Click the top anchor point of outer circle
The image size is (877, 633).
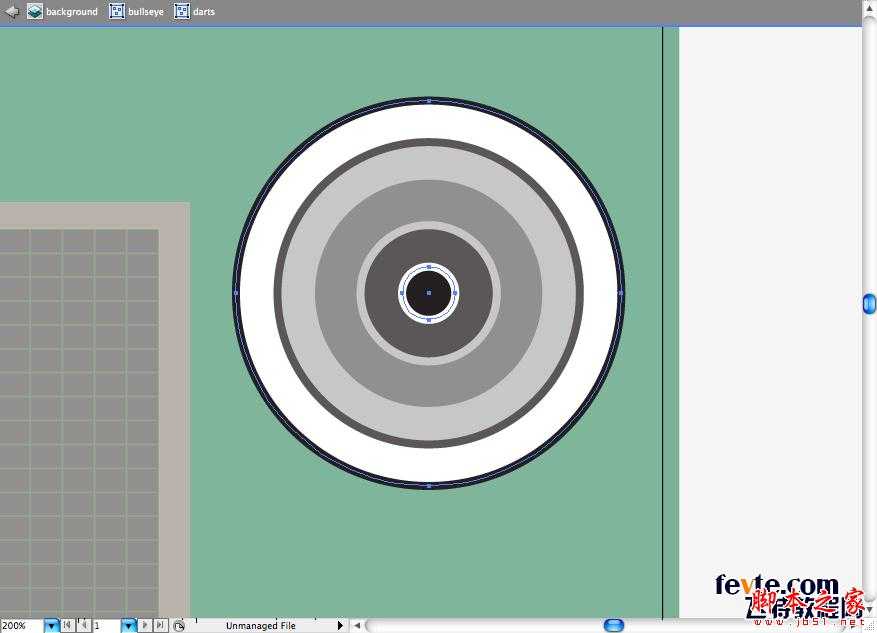429,101
